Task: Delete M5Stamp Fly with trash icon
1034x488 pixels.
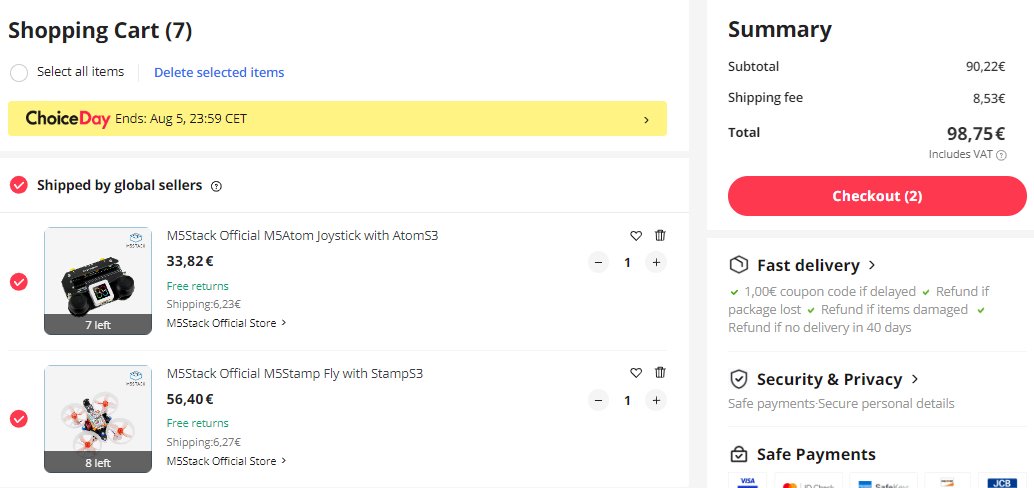Action: (660, 373)
